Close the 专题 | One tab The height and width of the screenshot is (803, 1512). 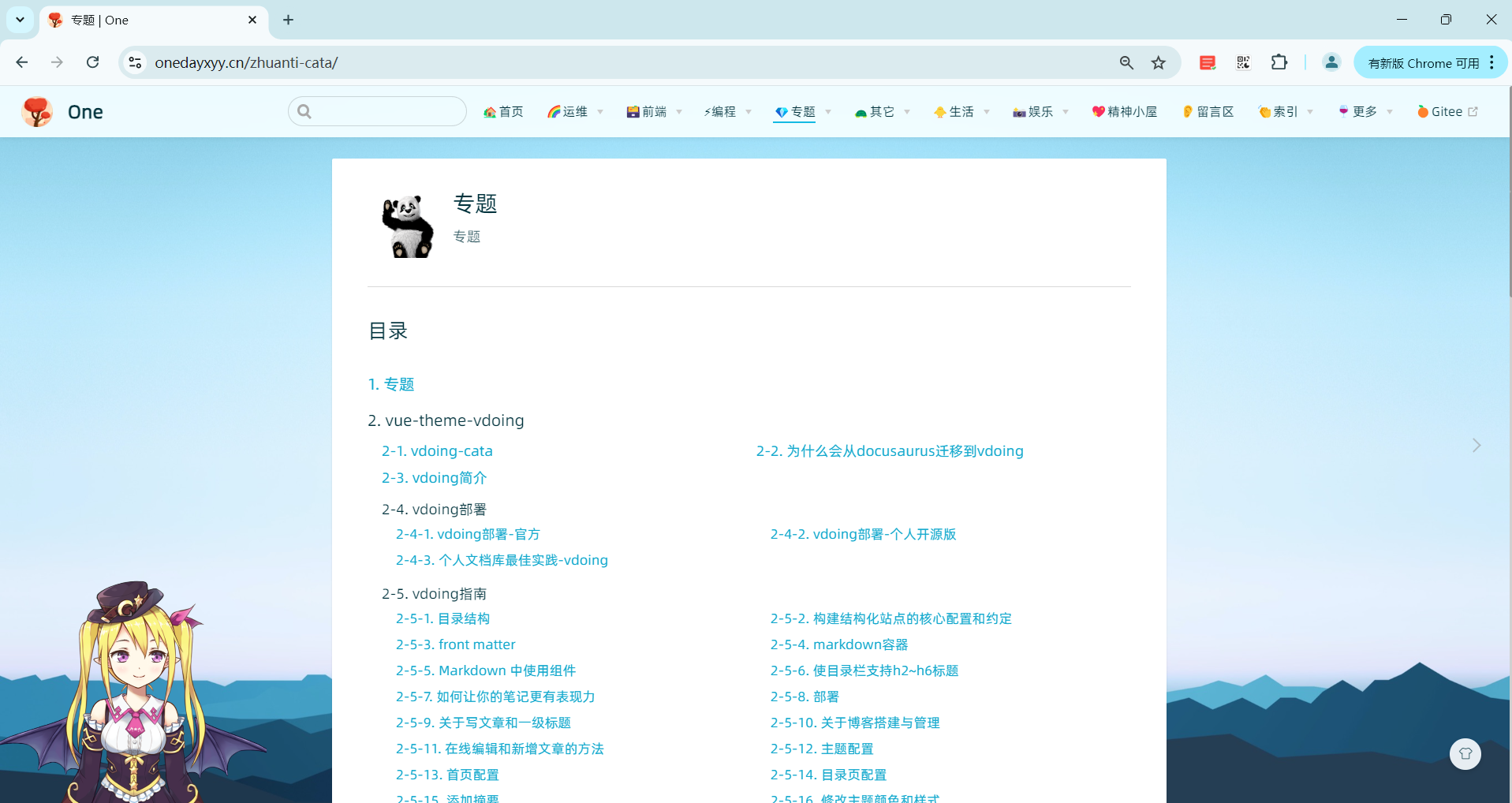[x=252, y=20]
